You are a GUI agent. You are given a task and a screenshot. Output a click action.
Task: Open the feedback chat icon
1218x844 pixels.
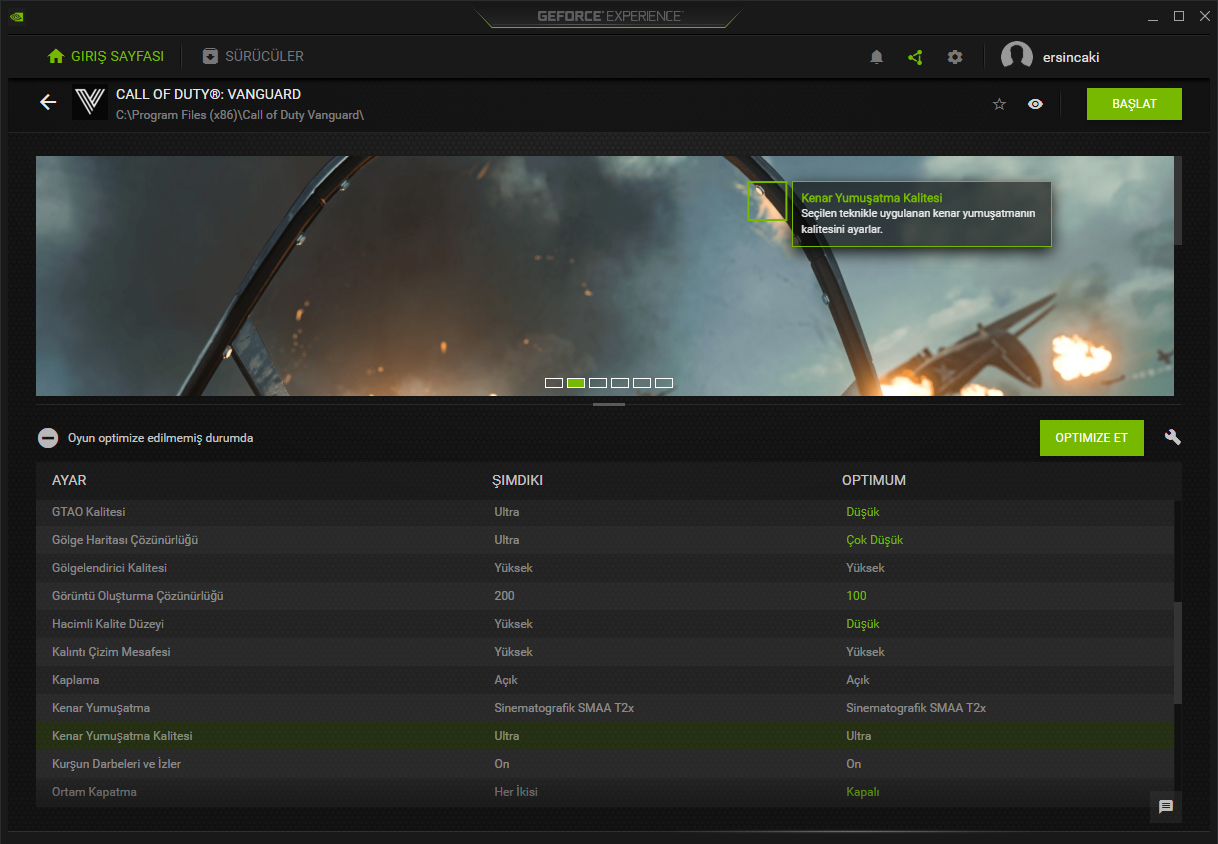(1166, 806)
